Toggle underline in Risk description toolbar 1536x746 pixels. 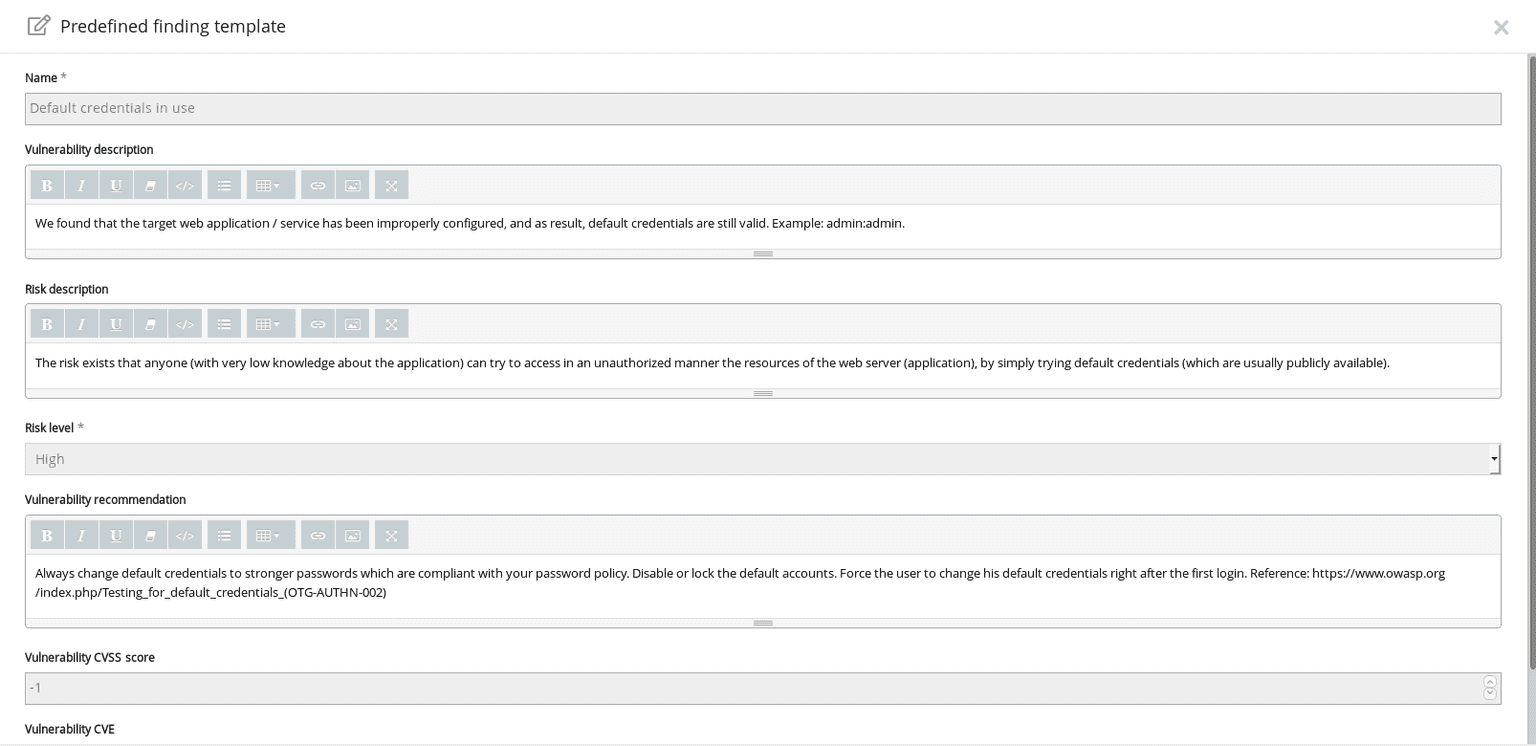116,323
